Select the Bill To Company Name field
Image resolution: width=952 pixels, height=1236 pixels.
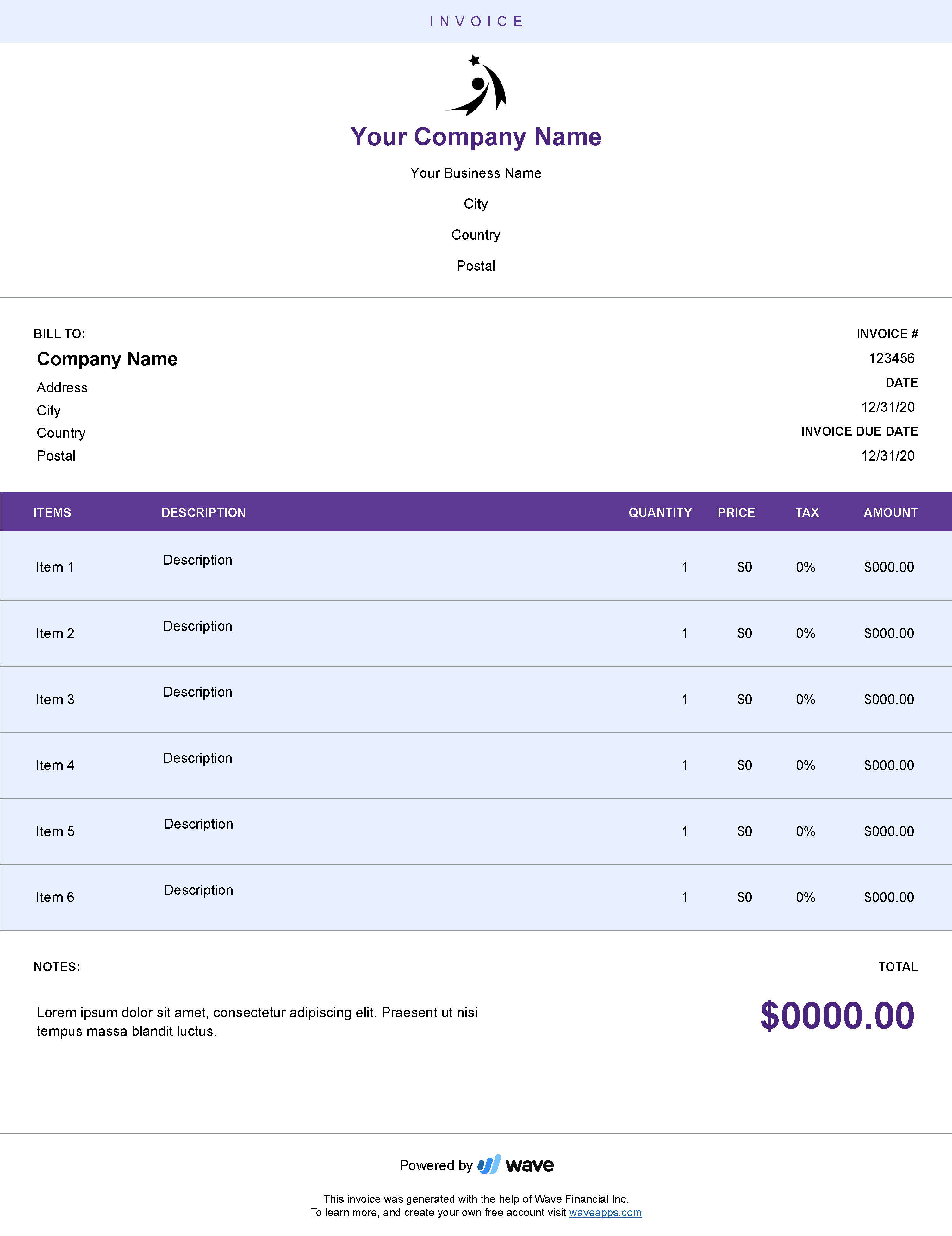point(107,359)
